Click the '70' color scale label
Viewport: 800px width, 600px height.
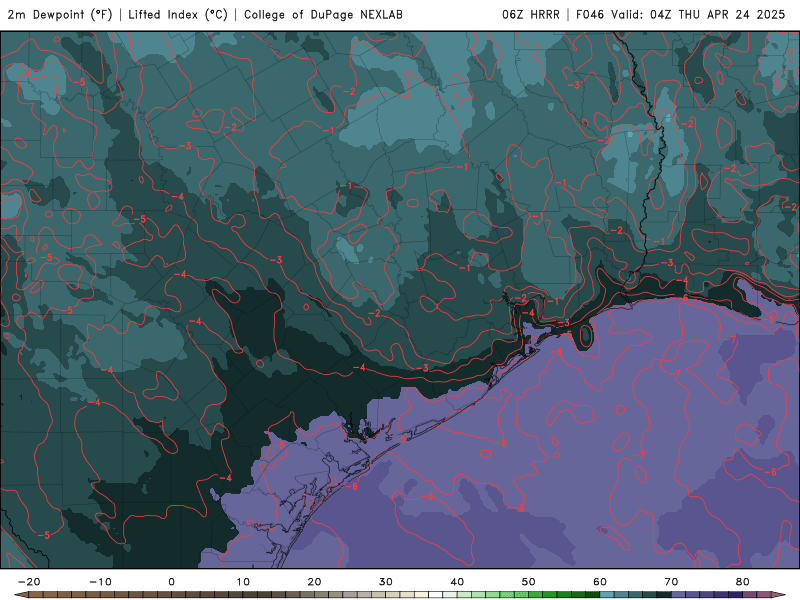tap(671, 582)
